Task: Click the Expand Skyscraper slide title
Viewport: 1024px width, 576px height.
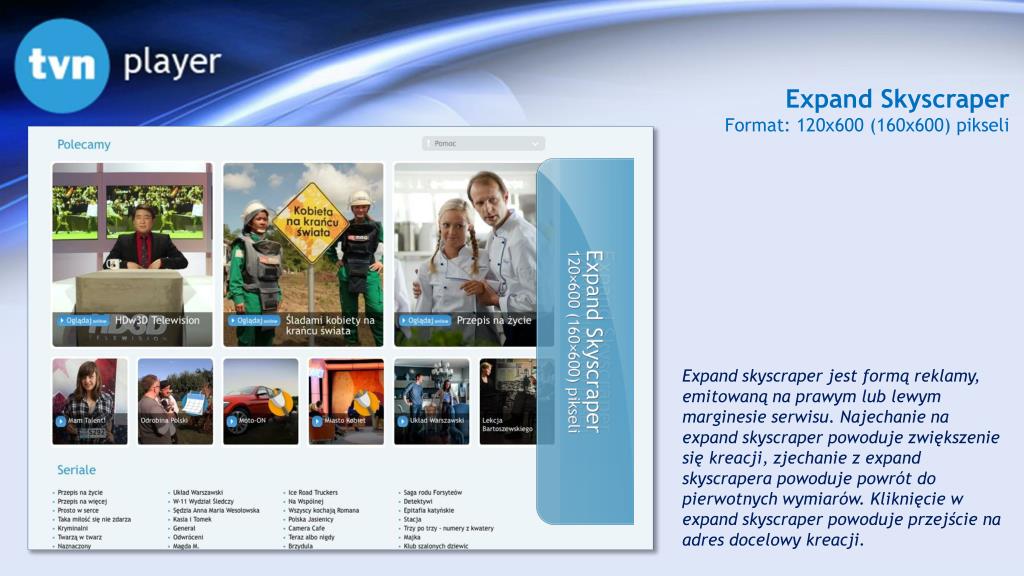Action: tap(897, 99)
